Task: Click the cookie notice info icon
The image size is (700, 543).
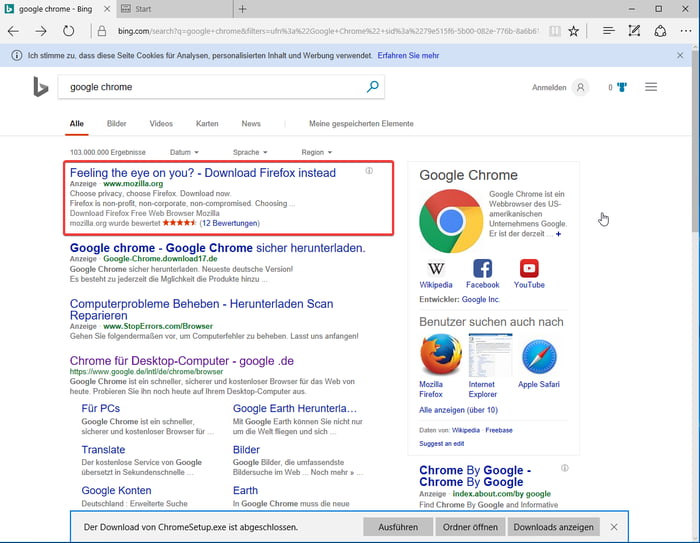Action: pos(17,55)
